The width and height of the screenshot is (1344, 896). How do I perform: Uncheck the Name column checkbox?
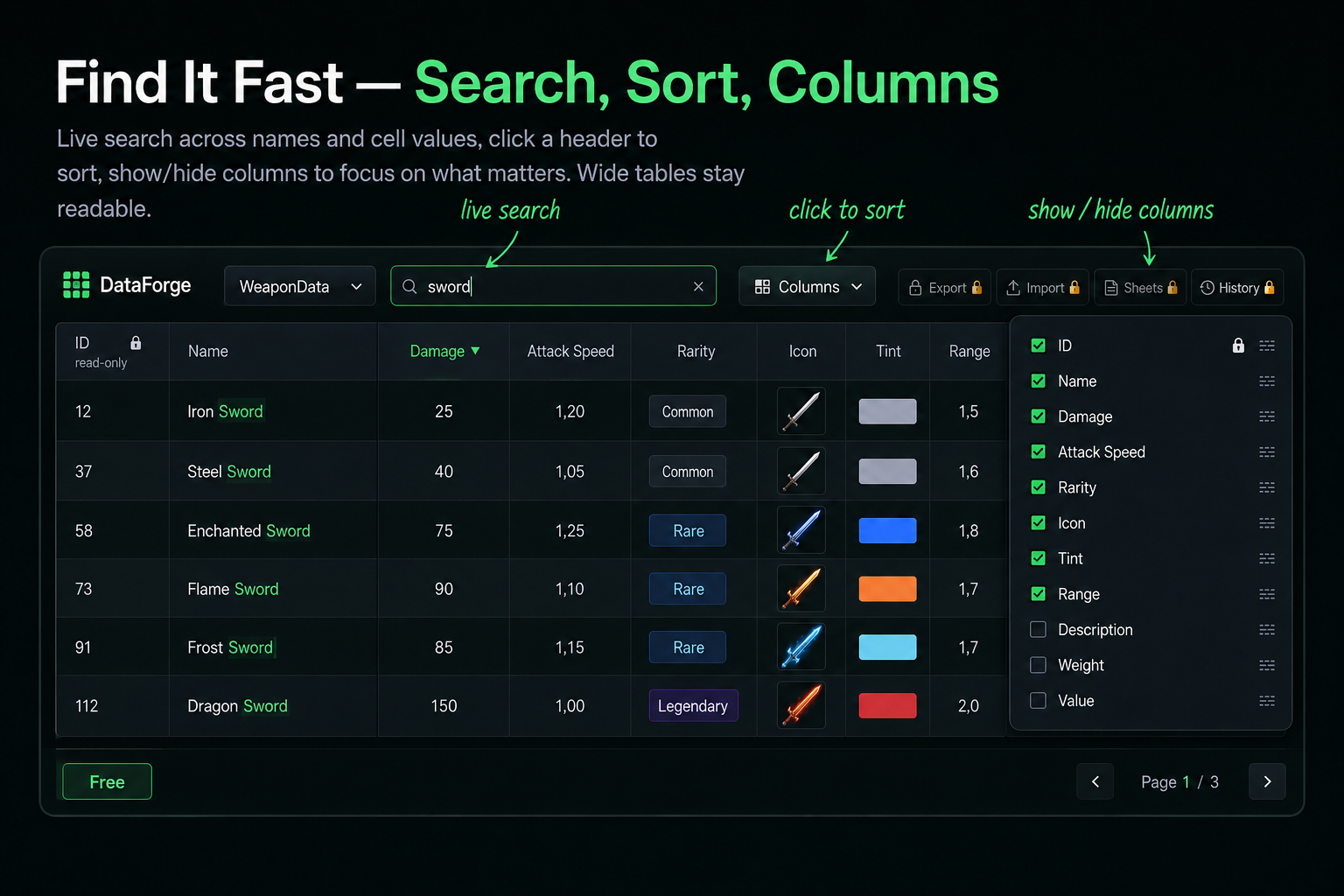click(1039, 381)
